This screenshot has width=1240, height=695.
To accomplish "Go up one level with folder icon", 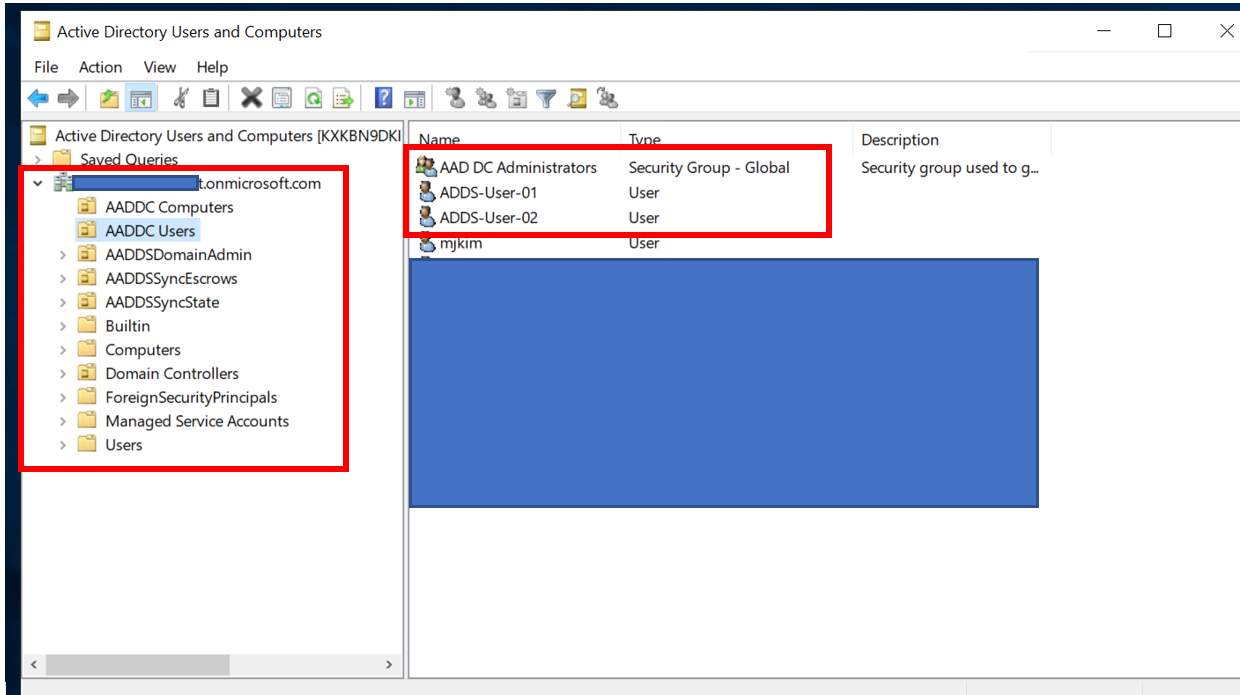I will pyautogui.click(x=109, y=98).
